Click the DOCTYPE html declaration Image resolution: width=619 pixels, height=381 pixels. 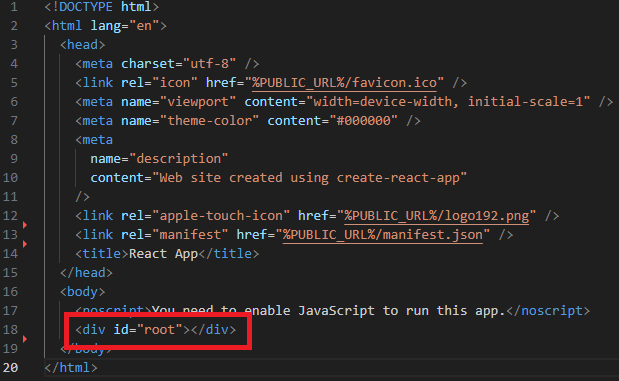point(101,7)
